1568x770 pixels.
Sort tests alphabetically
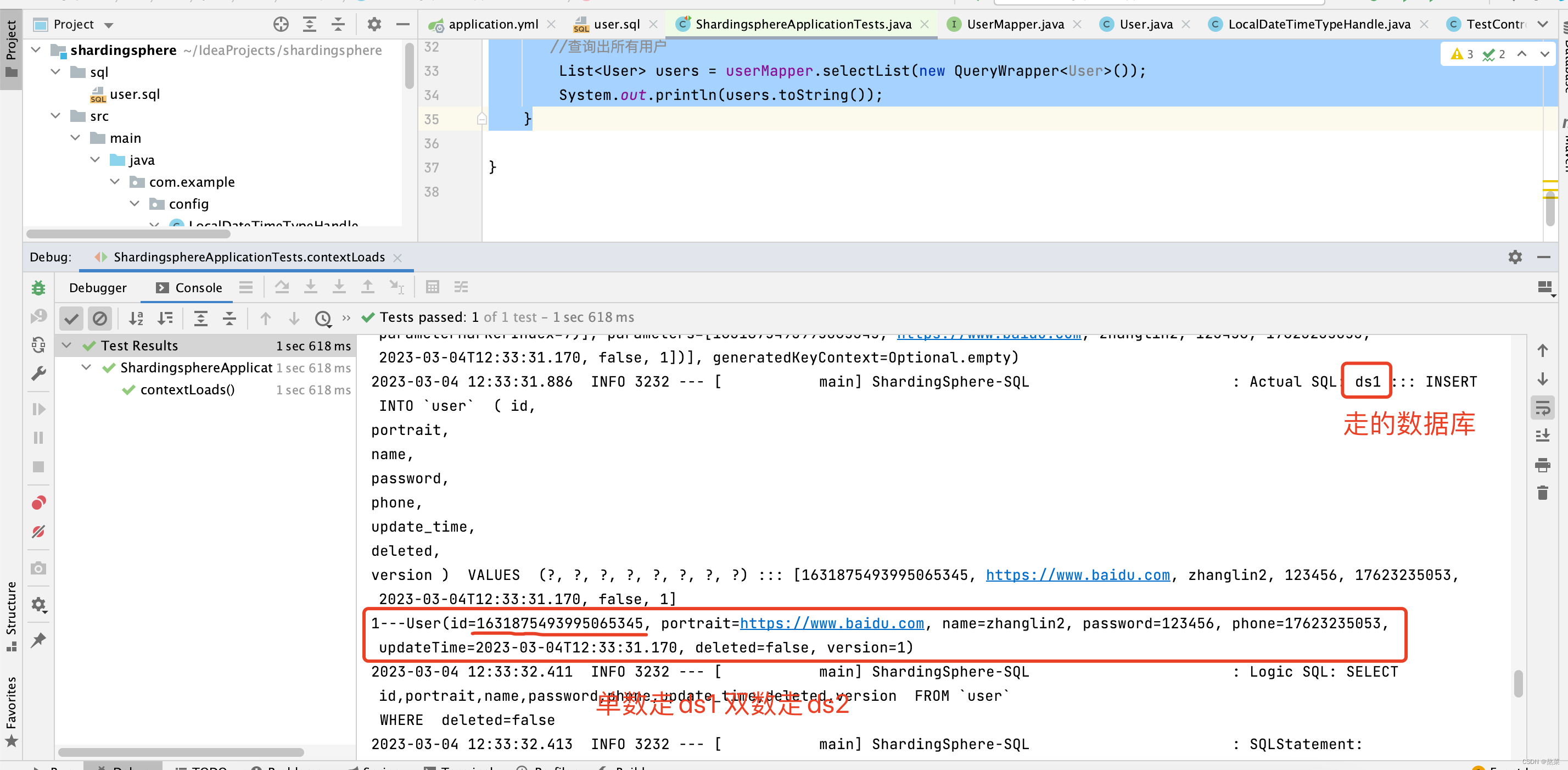[136, 318]
